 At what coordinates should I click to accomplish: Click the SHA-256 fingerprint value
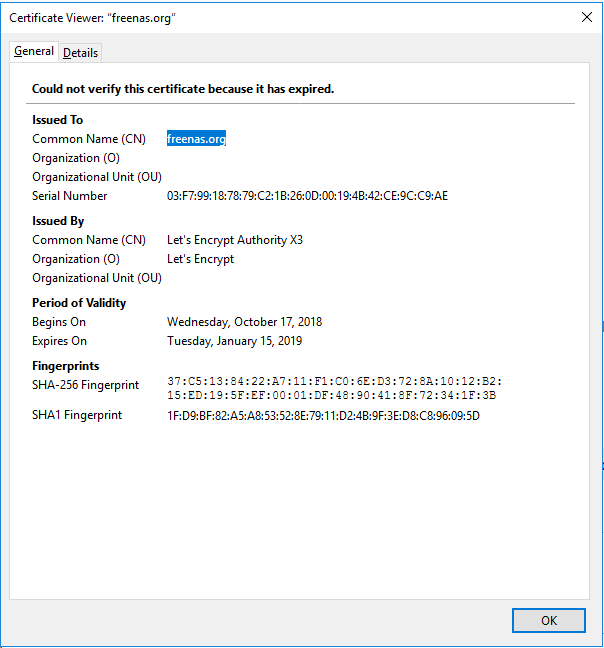(334, 388)
